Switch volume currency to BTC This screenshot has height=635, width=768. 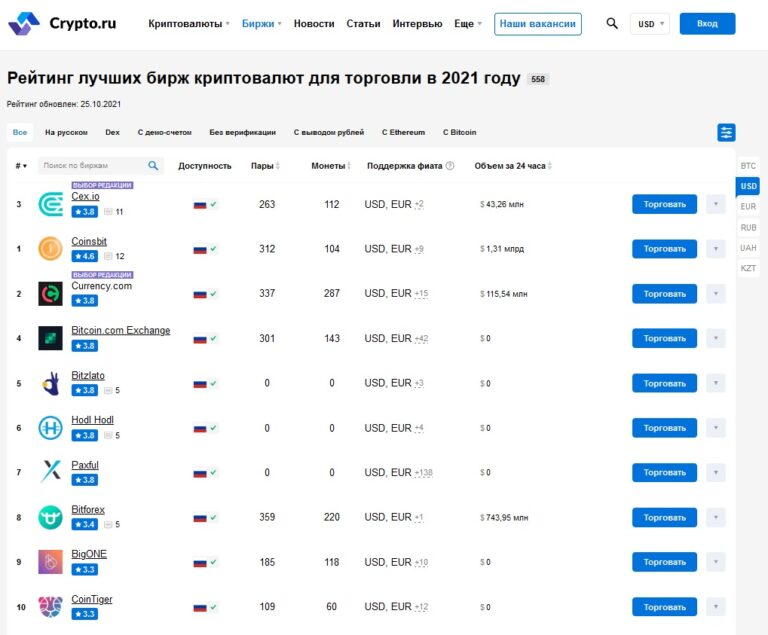point(748,166)
